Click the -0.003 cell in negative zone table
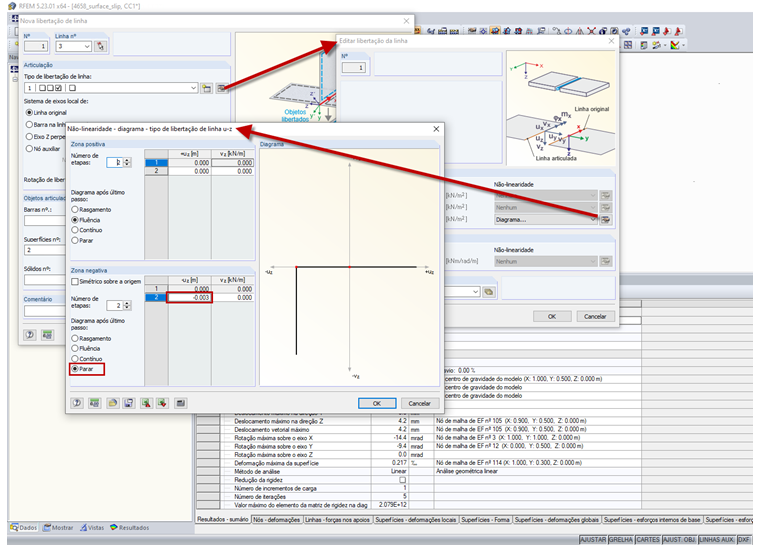The image size is (760, 545). point(190,297)
